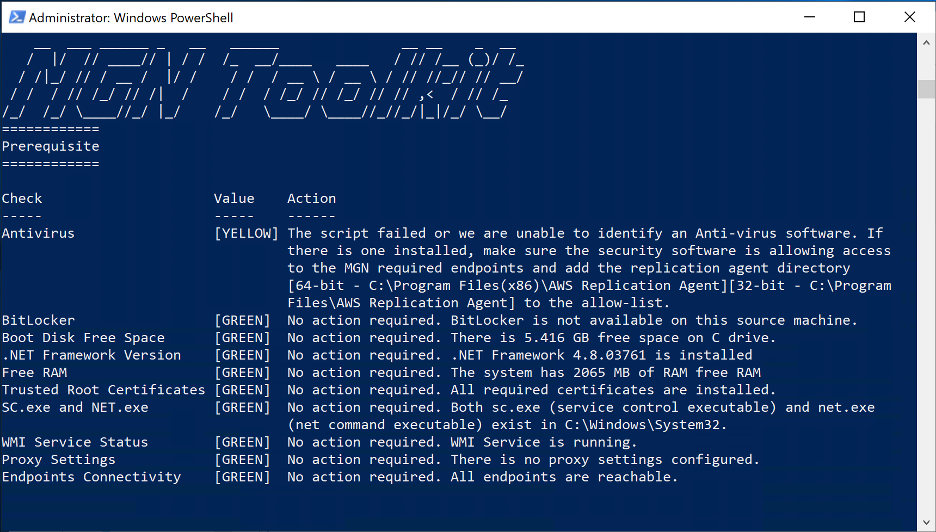
Task: Click the 'BitLocker' check name
Action: [38, 320]
